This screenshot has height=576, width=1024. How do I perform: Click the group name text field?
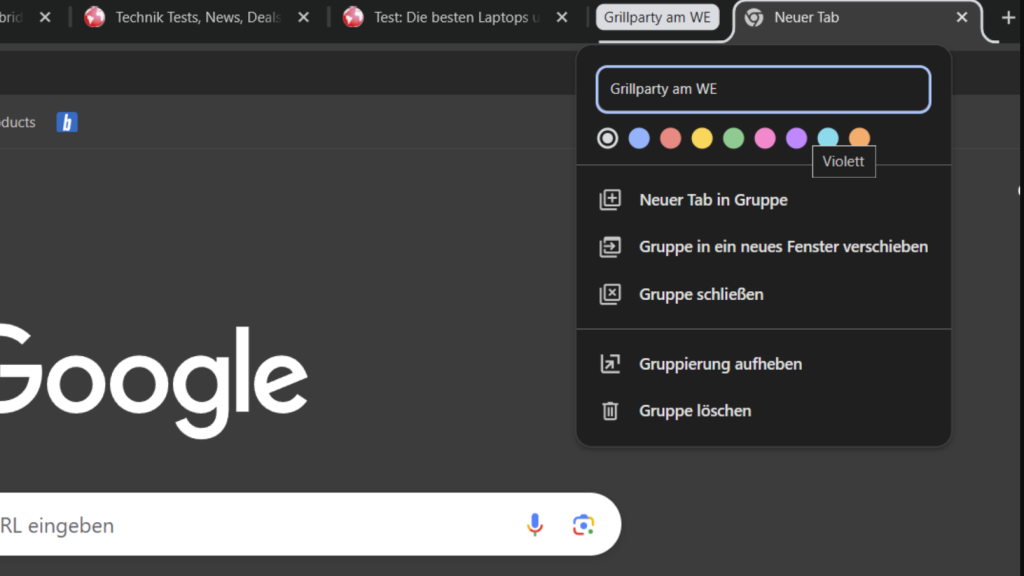(763, 89)
